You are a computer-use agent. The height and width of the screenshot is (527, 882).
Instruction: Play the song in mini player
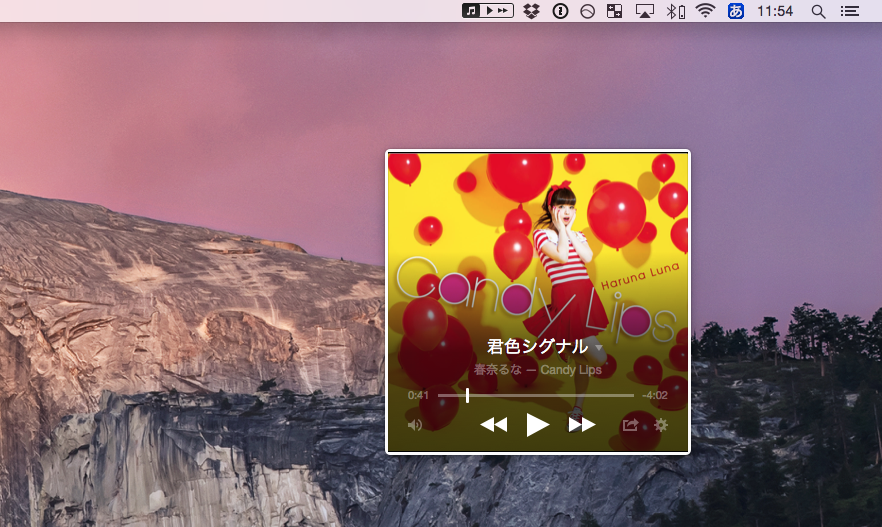click(537, 425)
